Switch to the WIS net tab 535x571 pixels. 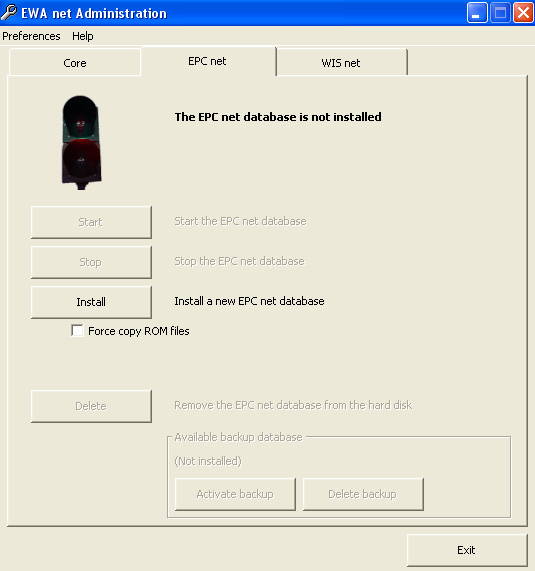341,63
